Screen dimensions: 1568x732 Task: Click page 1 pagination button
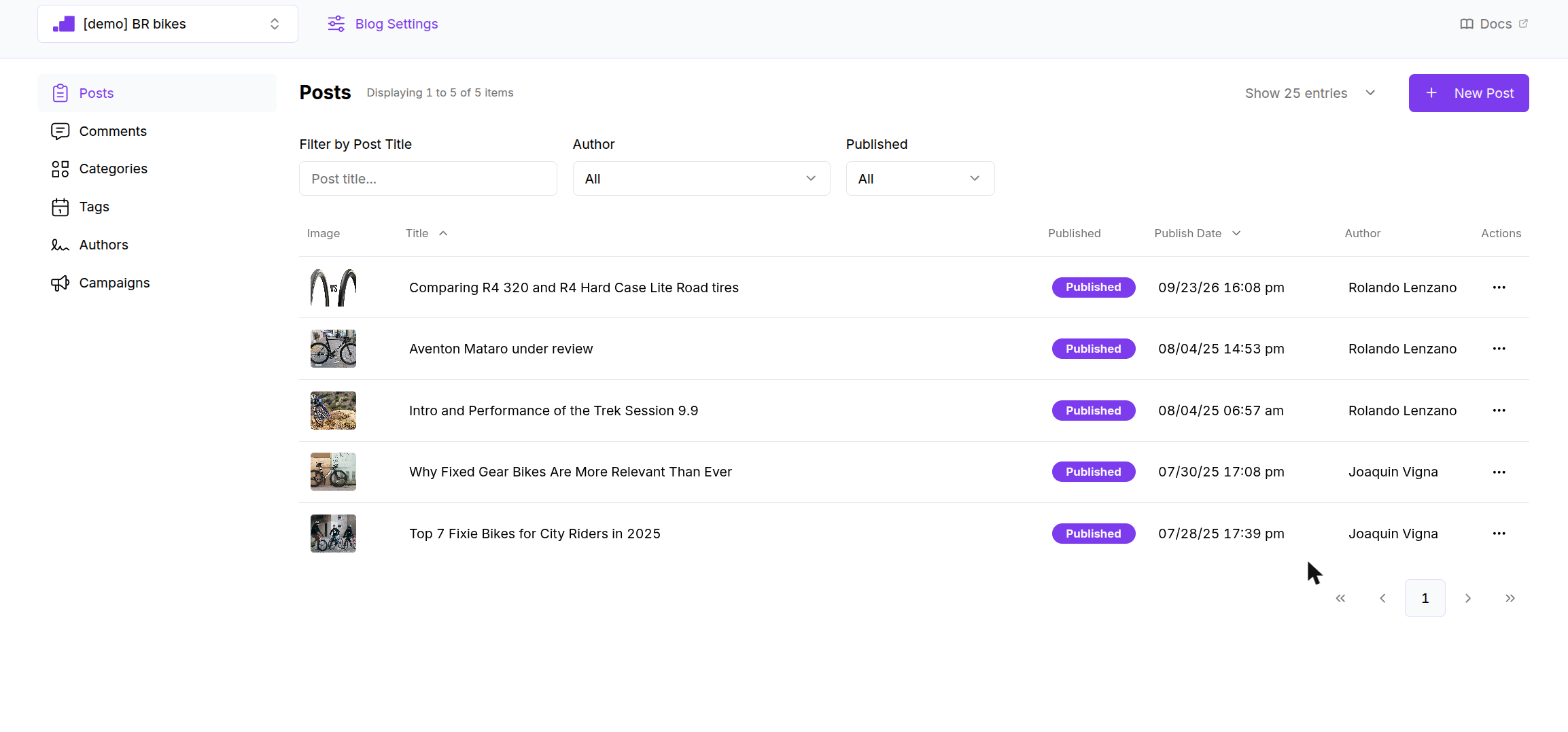[1425, 598]
